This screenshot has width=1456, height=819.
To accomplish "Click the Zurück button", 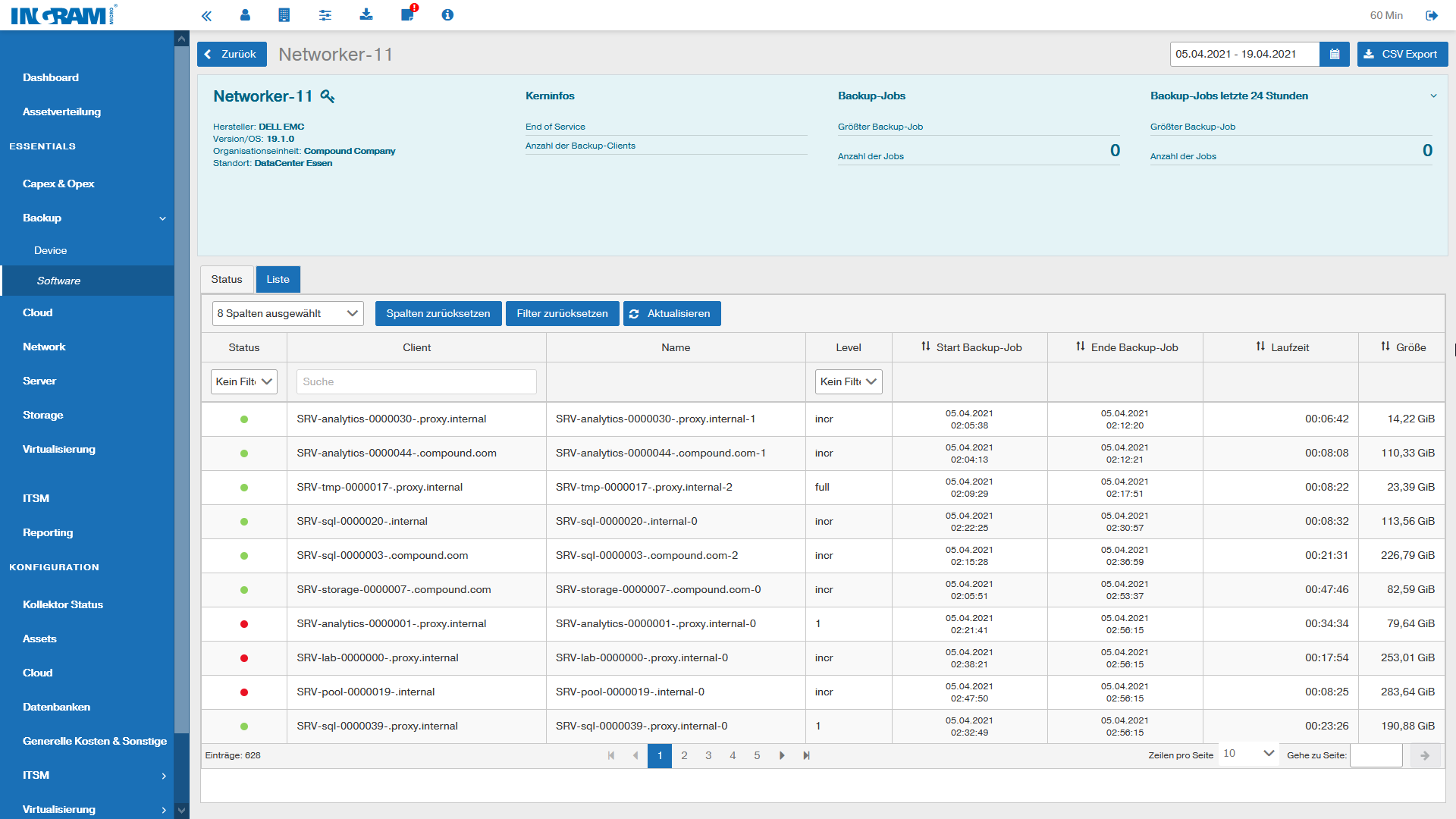I will 232,55.
